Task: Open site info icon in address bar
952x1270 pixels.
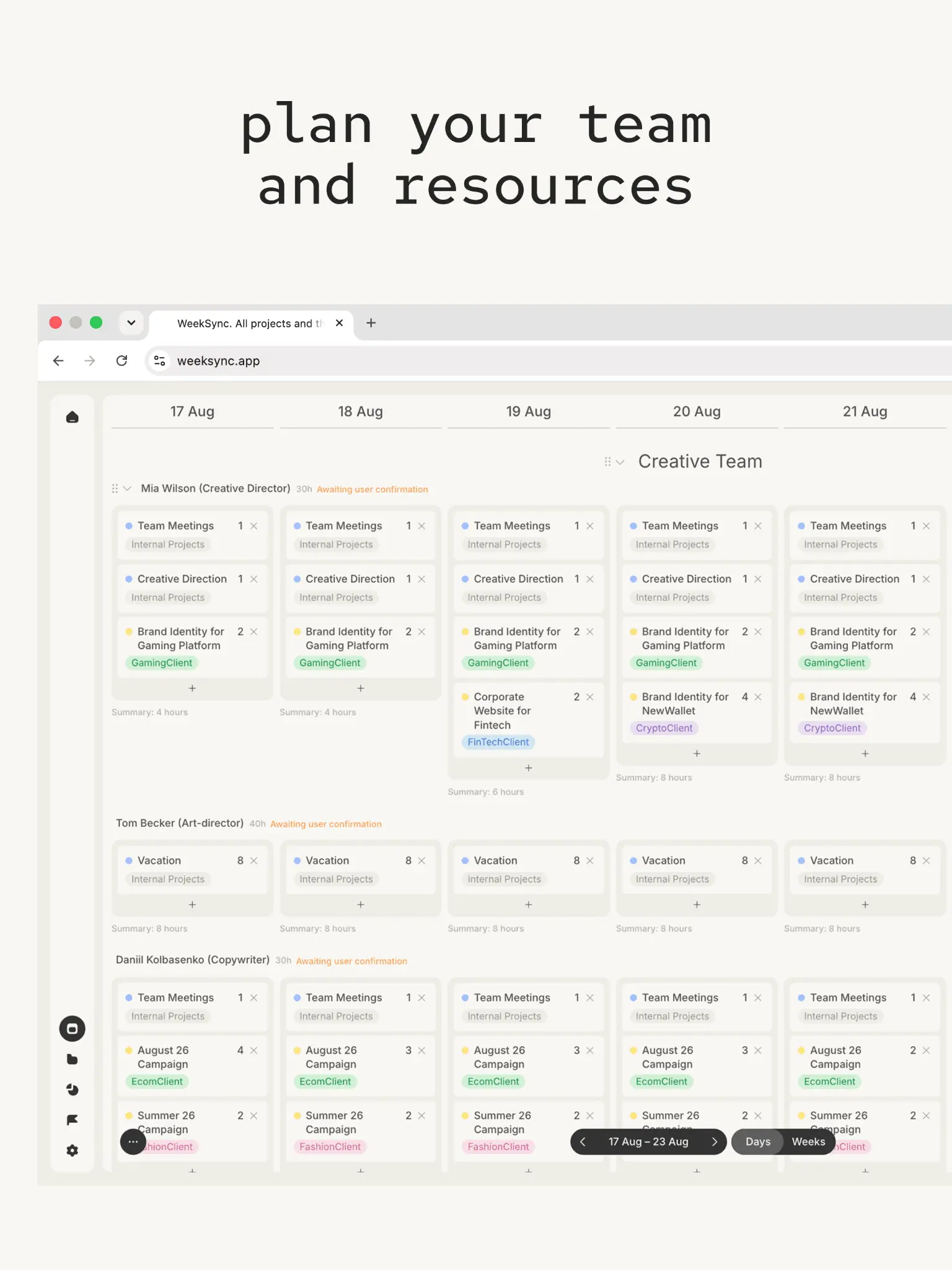Action: pos(159,361)
